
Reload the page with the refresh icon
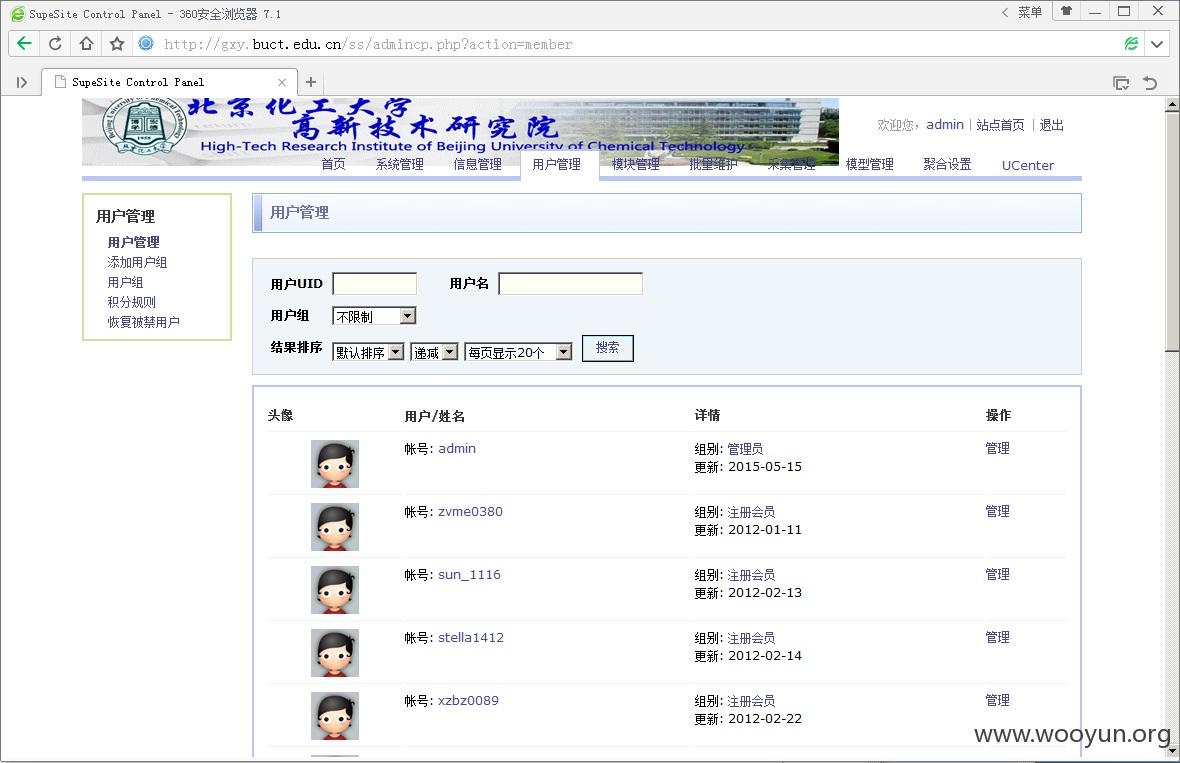pyautogui.click(x=55, y=44)
